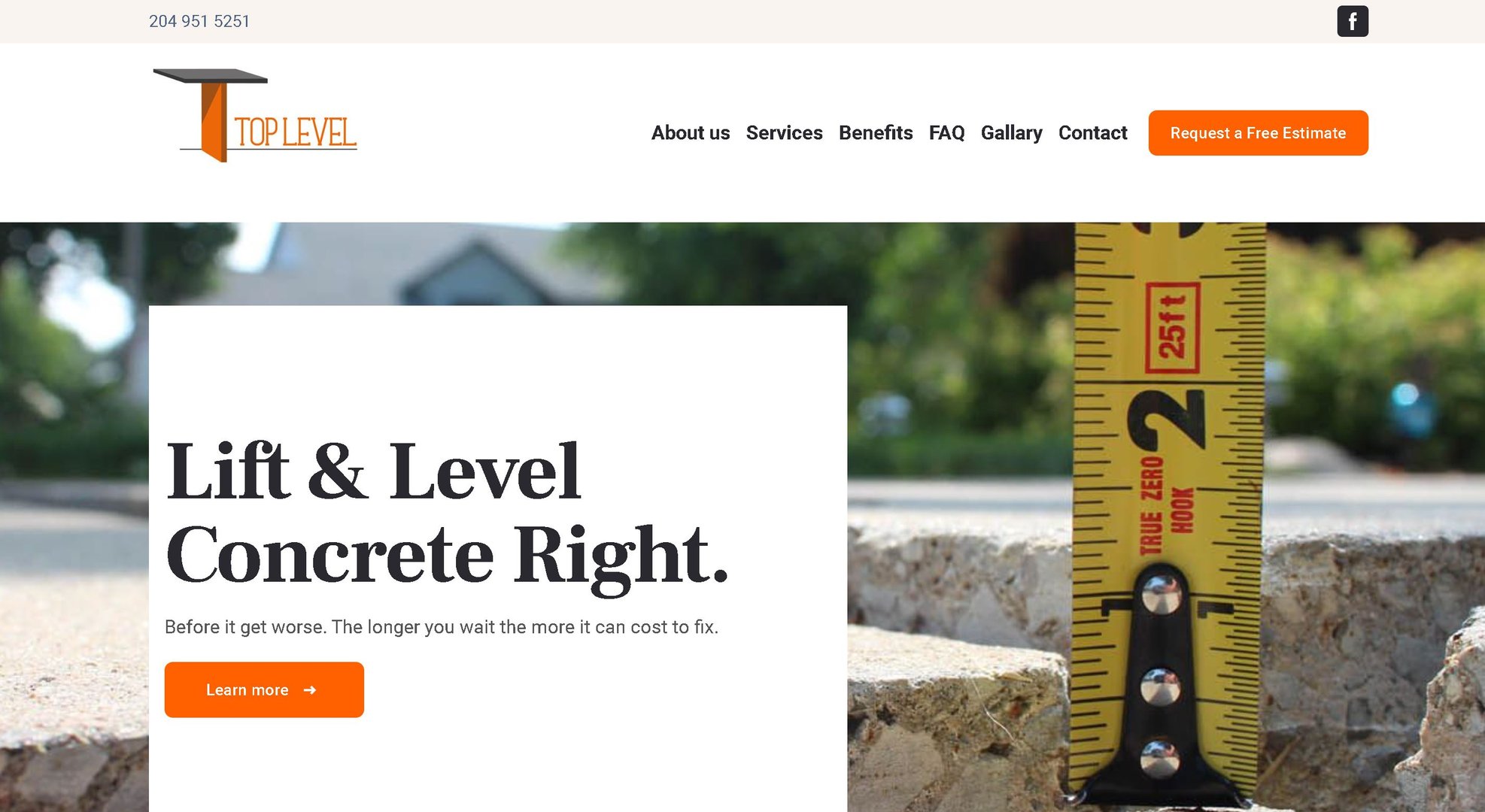Screen dimensions: 1485x812
Task: Click the TRUE ZERO HOOK text
Action: pyautogui.click(x=1167, y=505)
